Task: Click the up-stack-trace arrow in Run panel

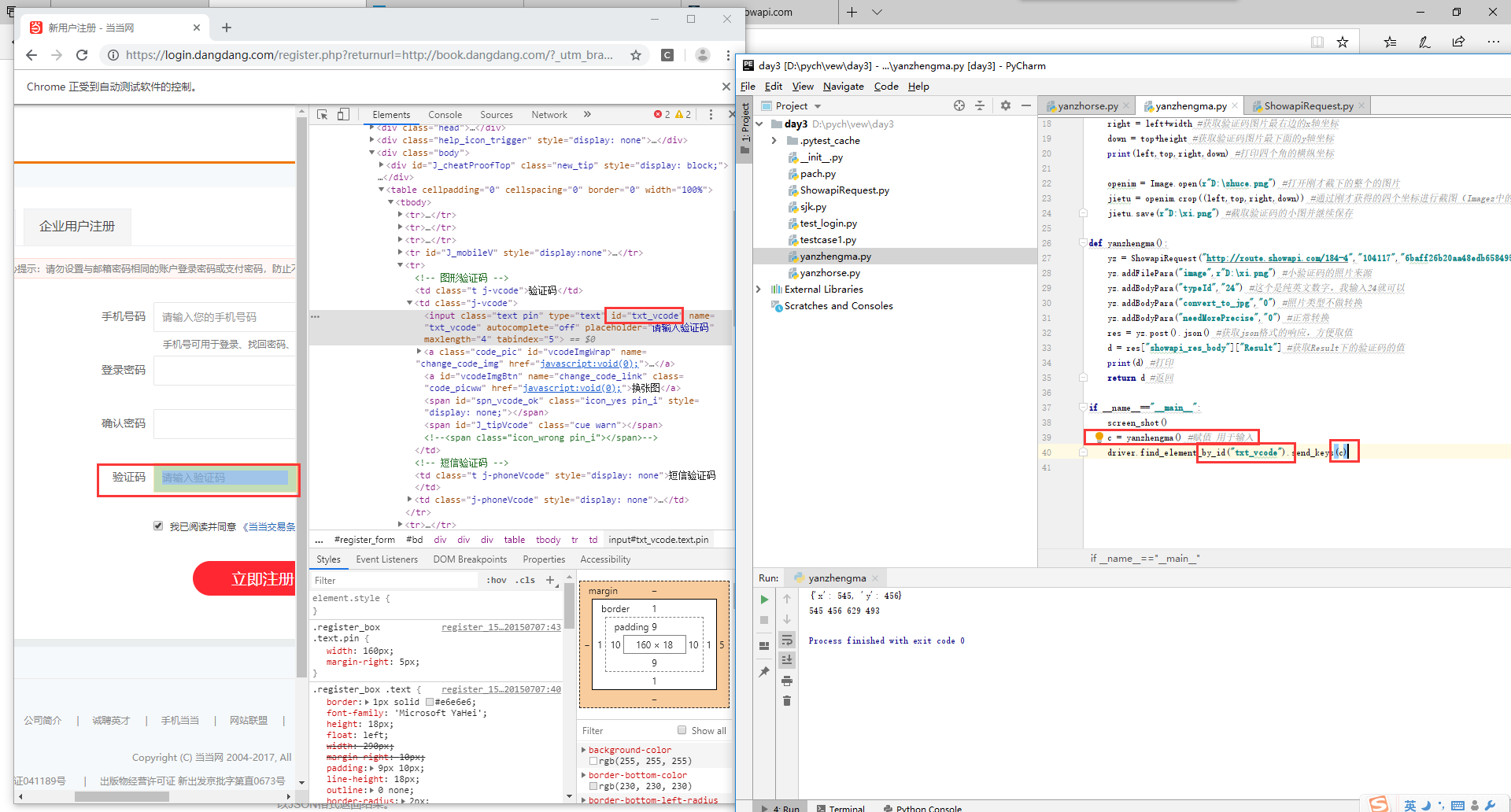Action: click(787, 599)
